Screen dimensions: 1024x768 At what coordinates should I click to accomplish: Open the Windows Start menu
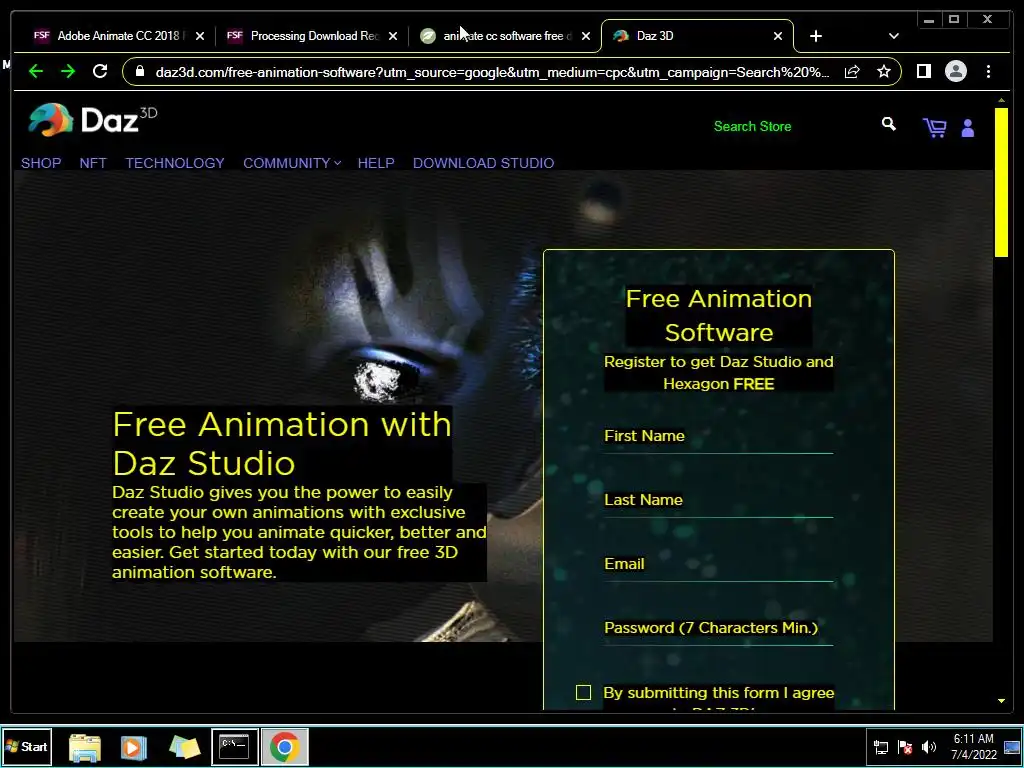[x=27, y=746]
